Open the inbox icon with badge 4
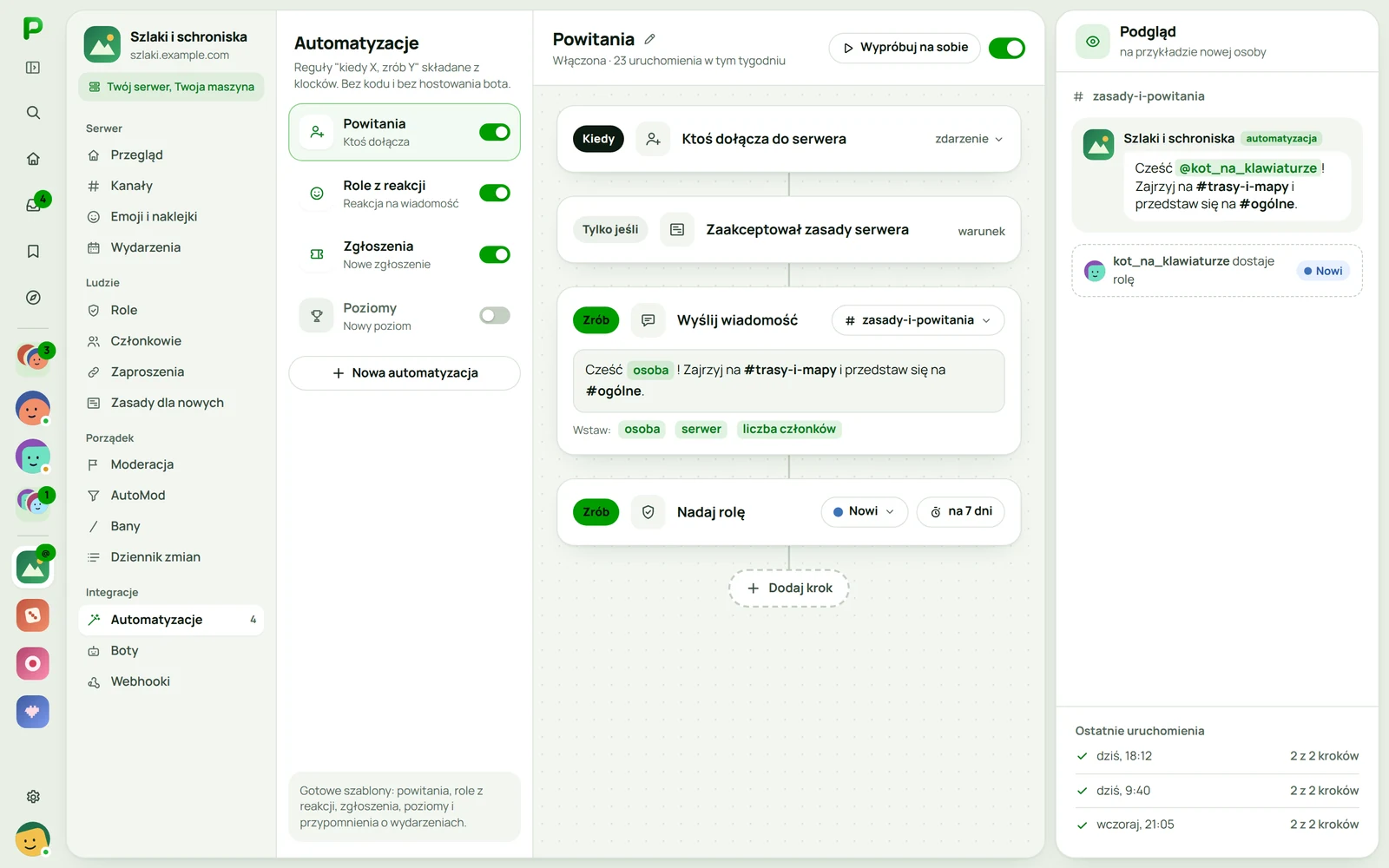Viewport: 1389px width, 868px height. pos(35,204)
